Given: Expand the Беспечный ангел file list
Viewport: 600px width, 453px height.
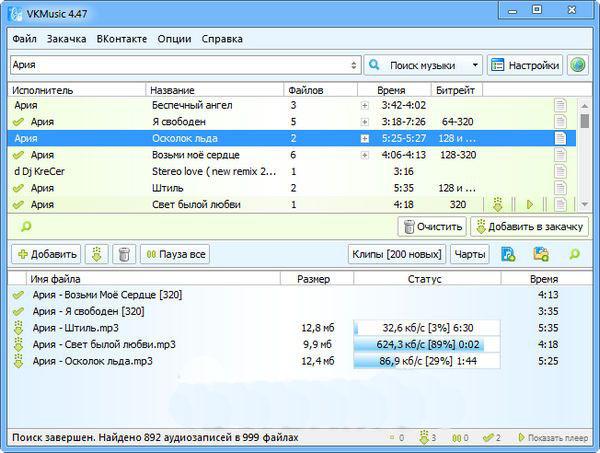Looking at the screenshot, I should (x=365, y=106).
